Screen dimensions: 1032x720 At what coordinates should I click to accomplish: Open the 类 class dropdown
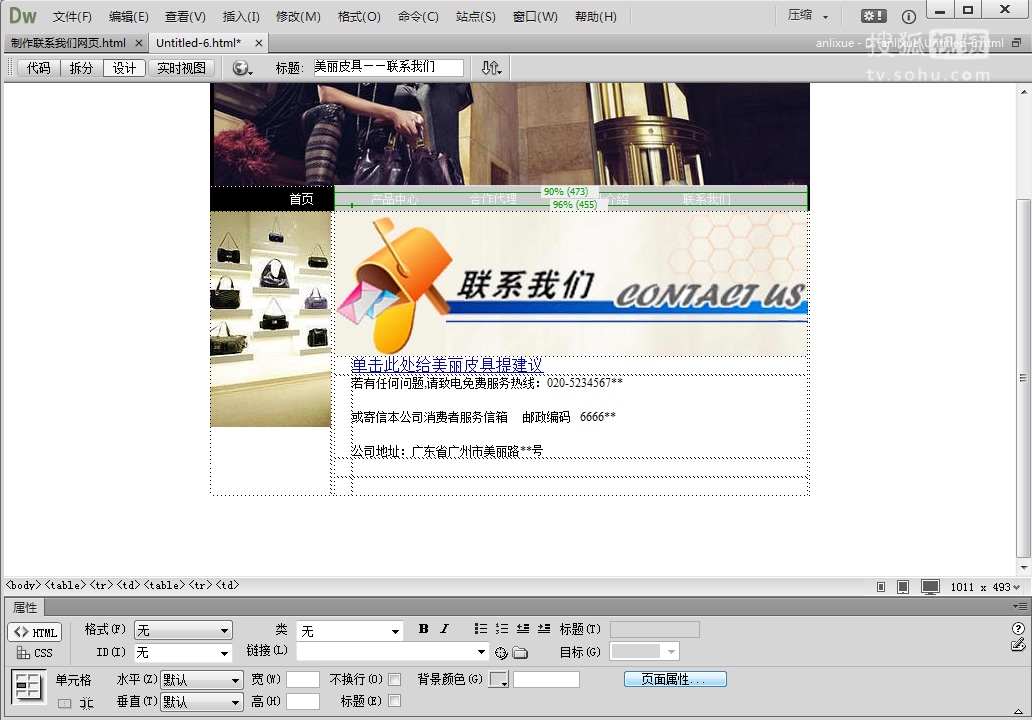350,630
